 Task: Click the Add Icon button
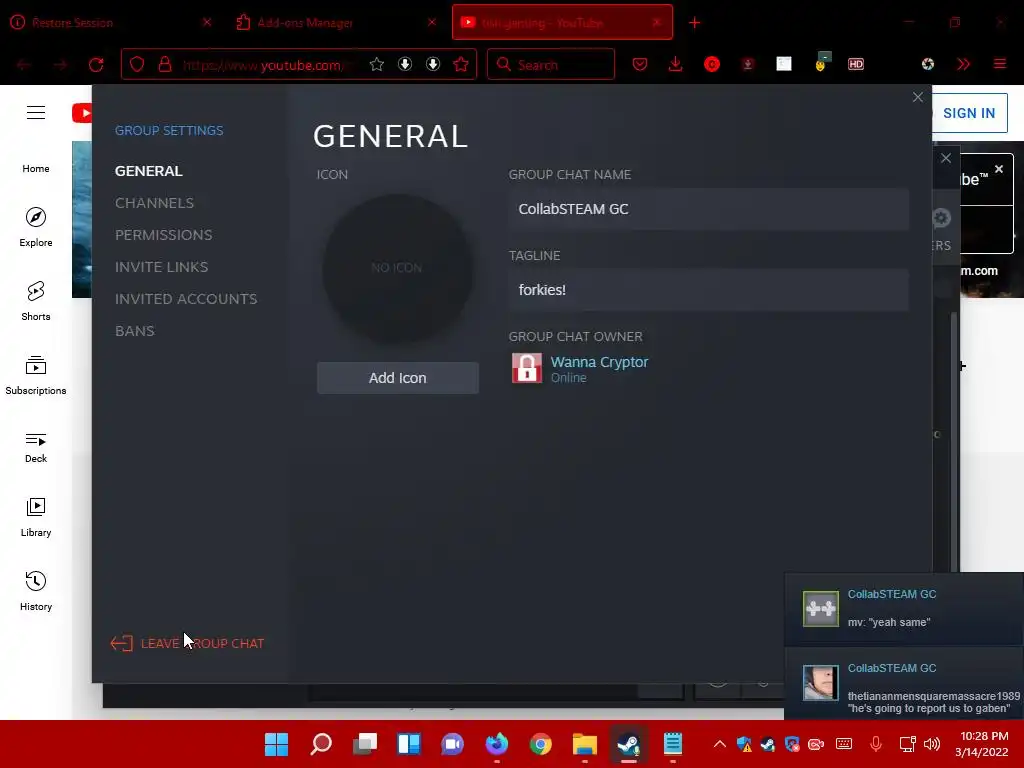click(x=398, y=378)
